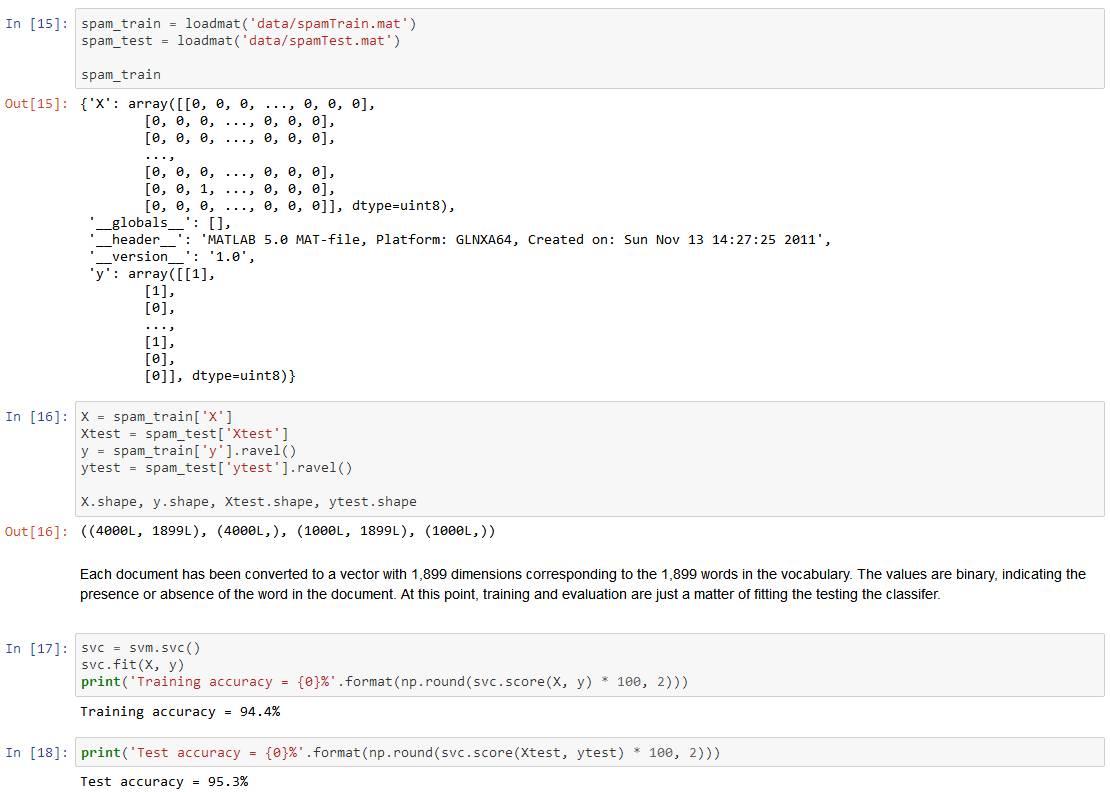This screenshot has width=1110, height=792.
Task: Click the shapes tuple output of cell 16
Action: 287,531
